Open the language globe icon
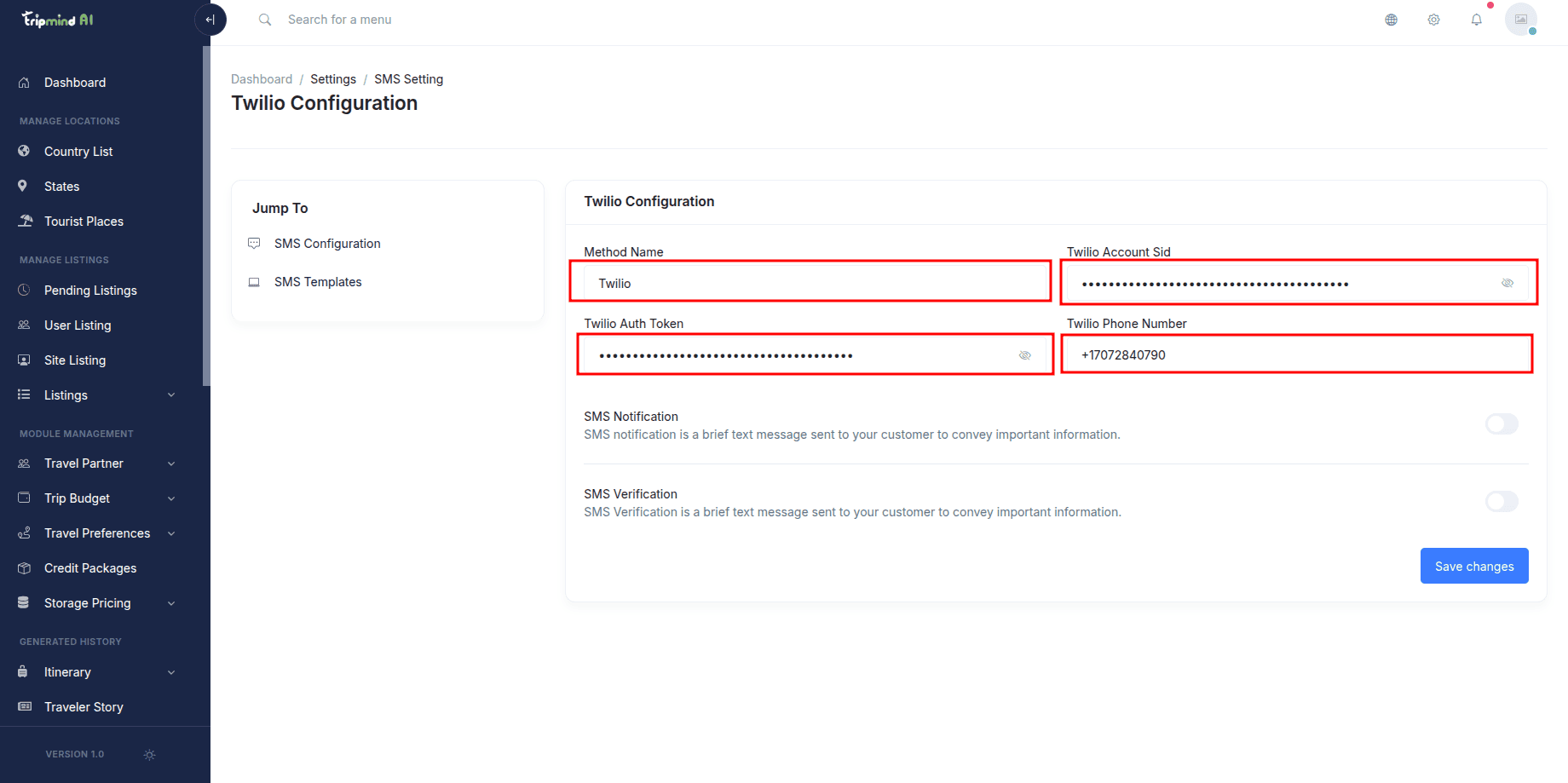1568x783 pixels. pos(1391,20)
